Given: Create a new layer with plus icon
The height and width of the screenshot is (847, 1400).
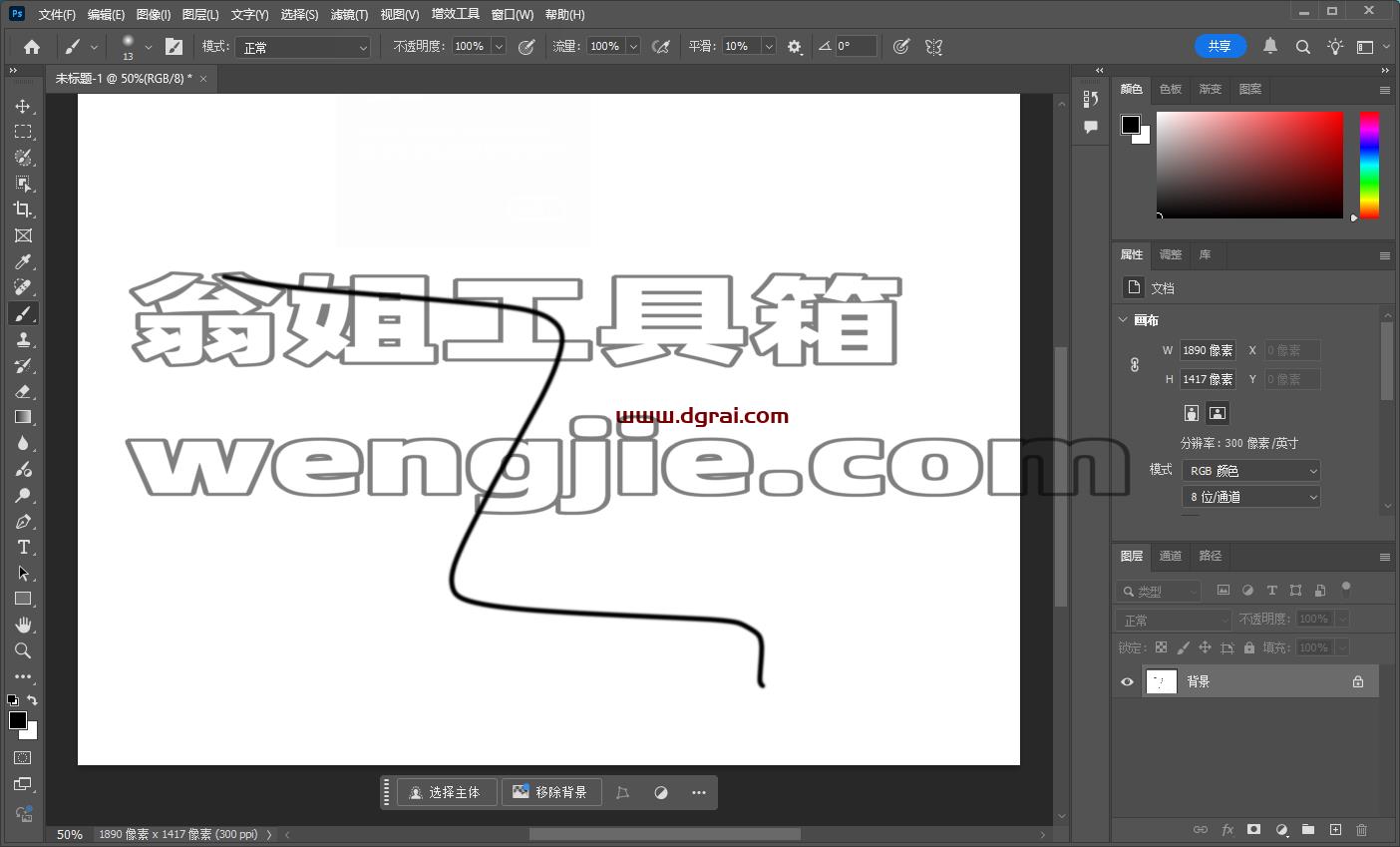Looking at the screenshot, I should click(x=1335, y=829).
